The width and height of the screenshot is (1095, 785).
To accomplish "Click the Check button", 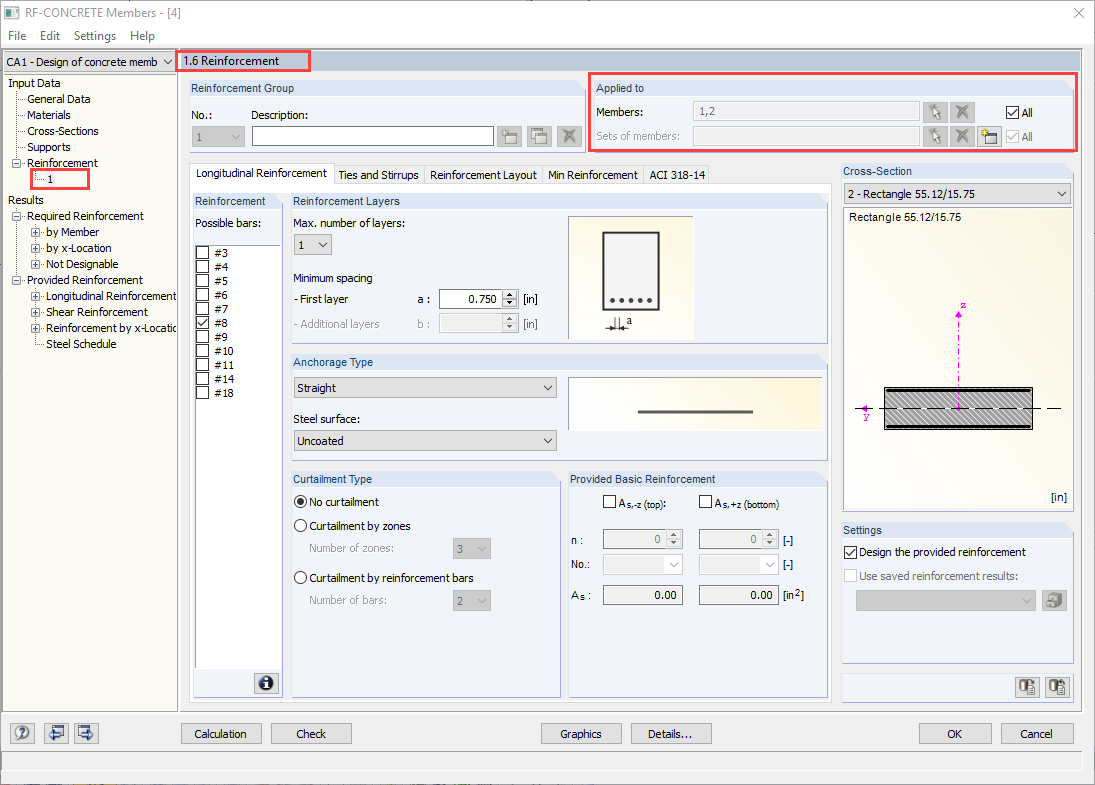I will (x=311, y=733).
